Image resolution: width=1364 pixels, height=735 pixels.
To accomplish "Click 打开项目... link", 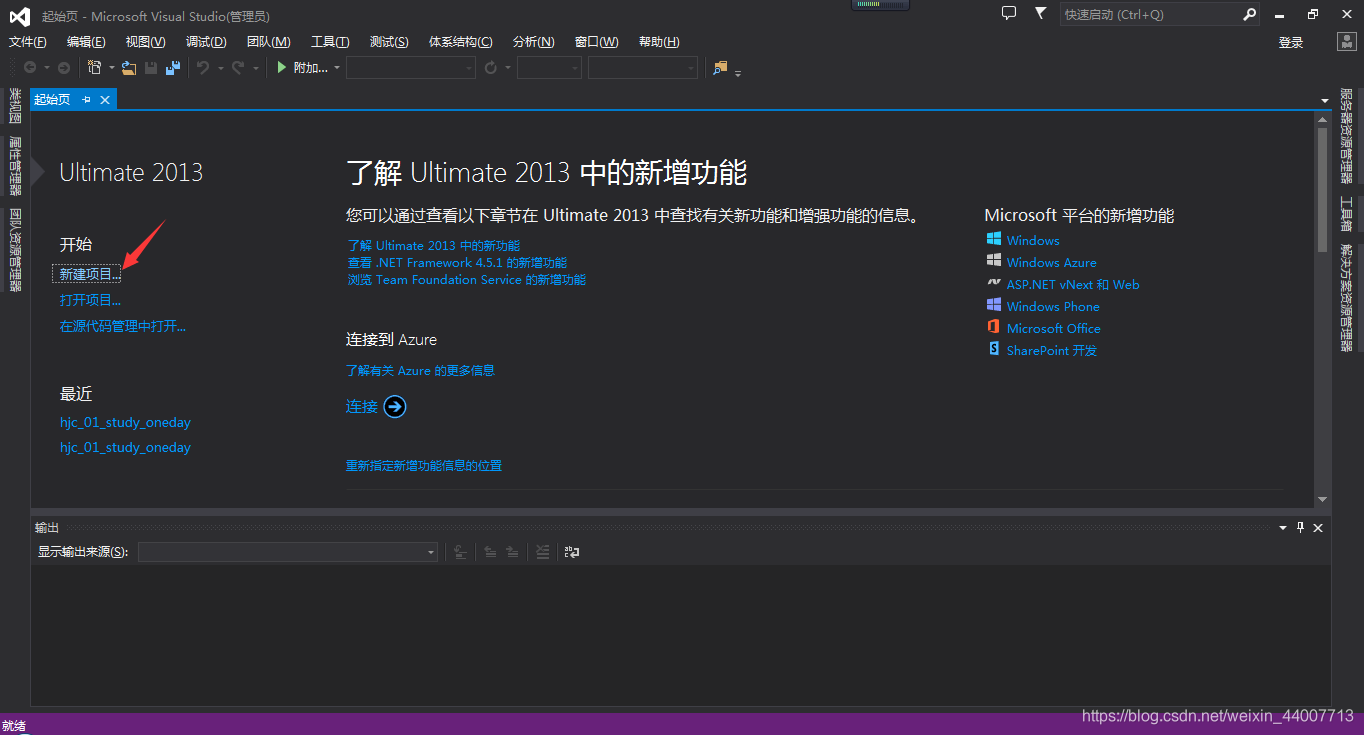I will click(90, 300).
